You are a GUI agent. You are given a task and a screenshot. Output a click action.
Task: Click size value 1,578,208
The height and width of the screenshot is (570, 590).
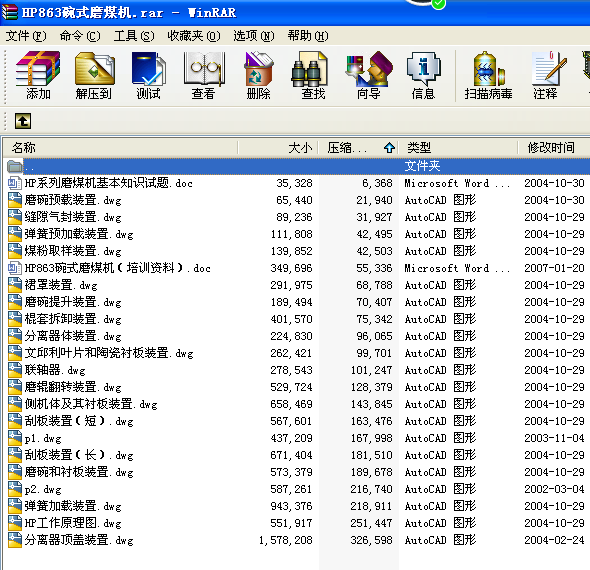[286, 540]
